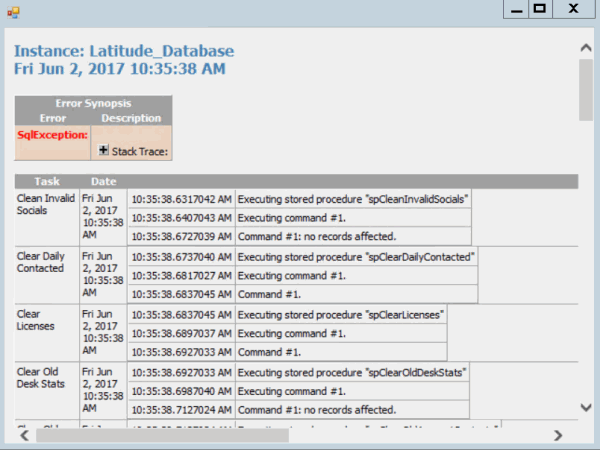This screenshot has height=450, width=600.
Task: Click timestamp 10:35:38.6897037 AM
Action: pyautogui.click(x=181, y=333)
